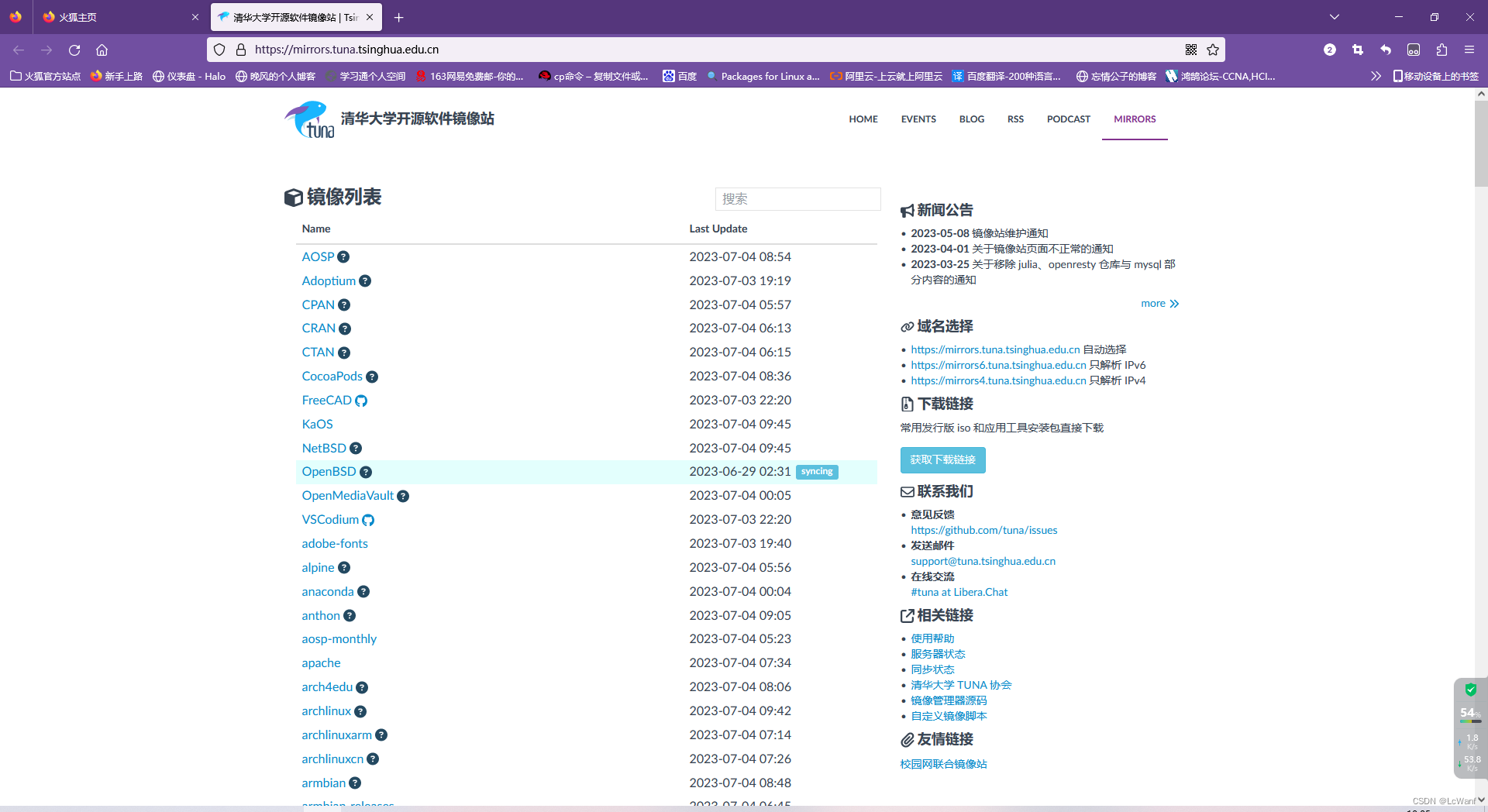Open the 清华大学 TUNA 协会 link
Viewport: 1488px width, 812px height.
961,686
